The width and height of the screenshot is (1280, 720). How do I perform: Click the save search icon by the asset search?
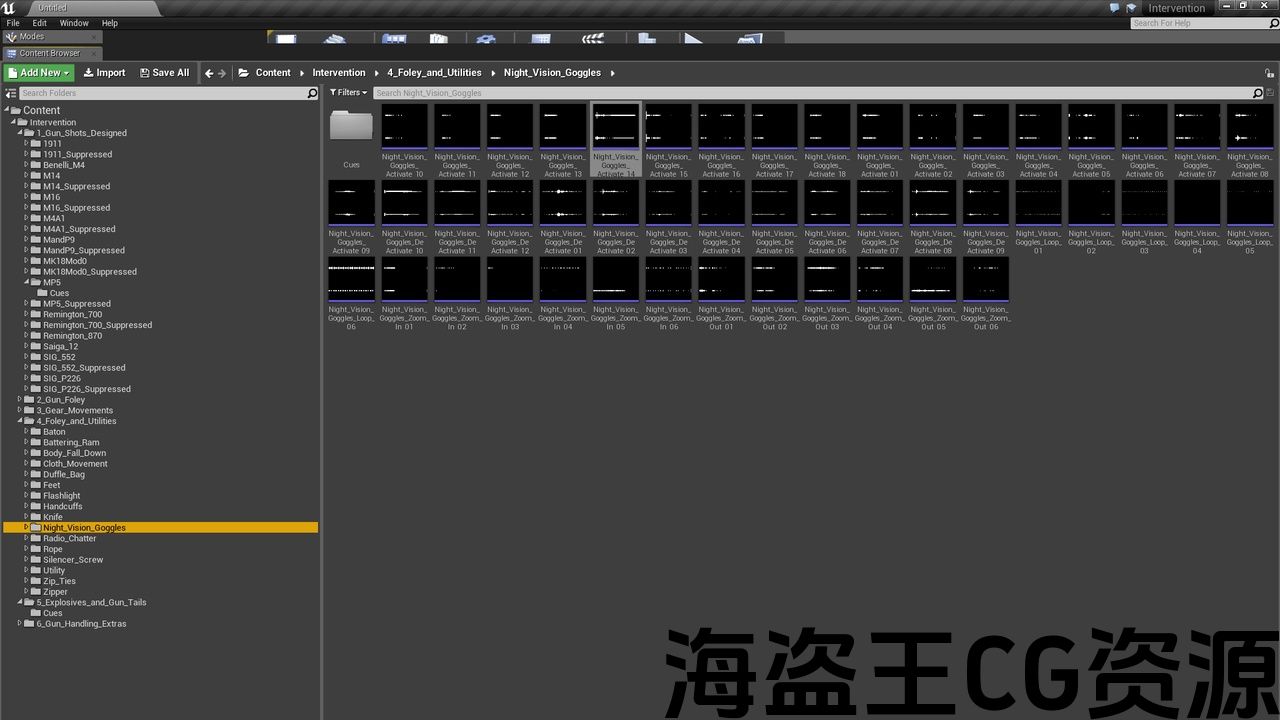click(x=1271, y=93)
